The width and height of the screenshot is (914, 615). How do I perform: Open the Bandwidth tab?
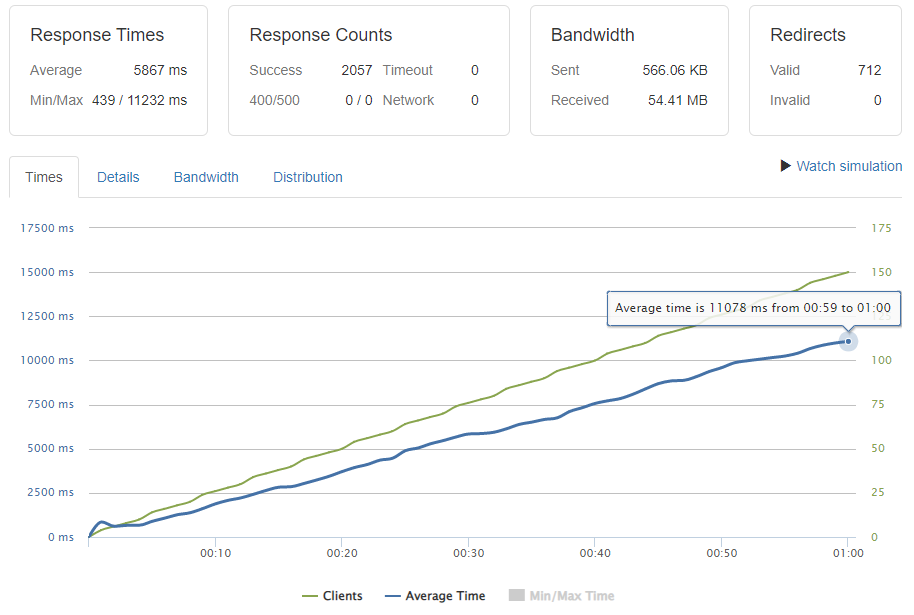click(x=205, y=177)
